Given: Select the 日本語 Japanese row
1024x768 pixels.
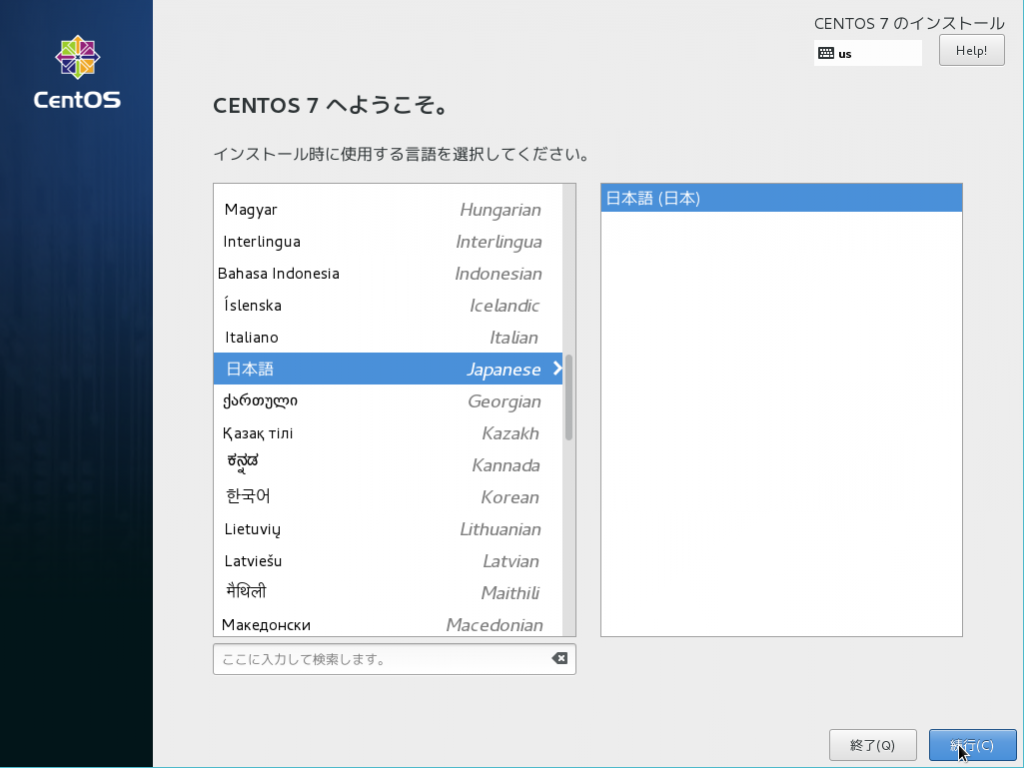Looking at the screenshot, I should point(388,369).
